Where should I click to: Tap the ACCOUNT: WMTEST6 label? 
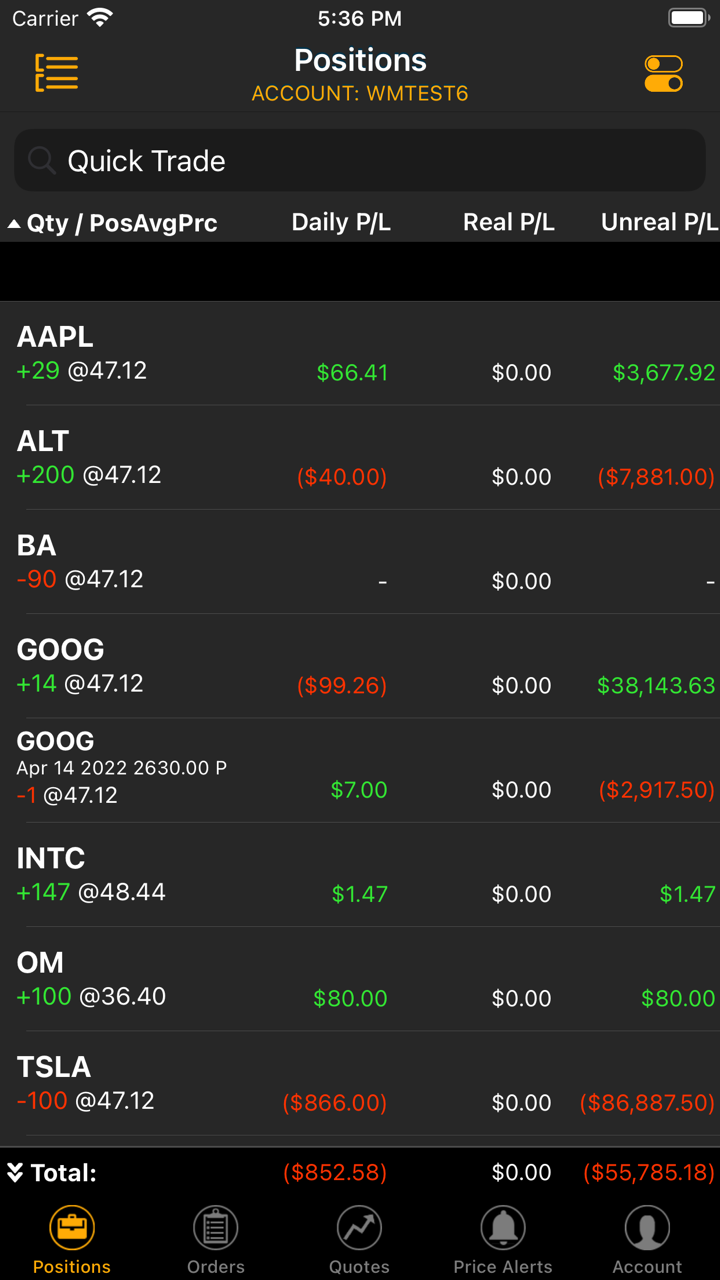click(x=360, y=94)
